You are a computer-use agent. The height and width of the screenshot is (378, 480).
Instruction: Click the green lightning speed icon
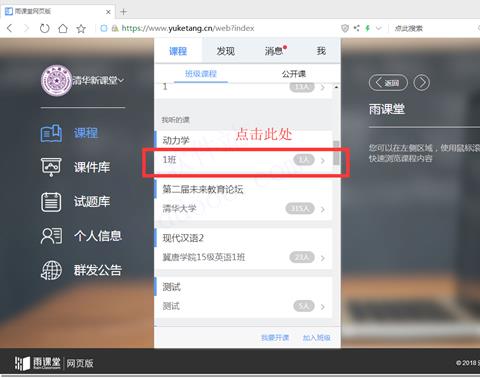[x=367, y=28]
